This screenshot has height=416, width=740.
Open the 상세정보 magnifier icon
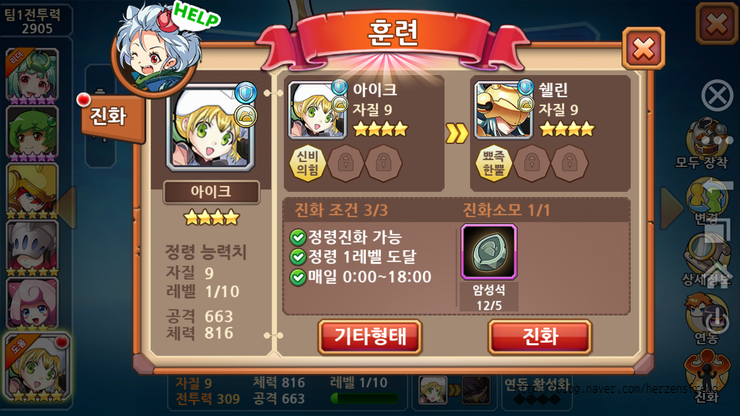tap(706, 261)
